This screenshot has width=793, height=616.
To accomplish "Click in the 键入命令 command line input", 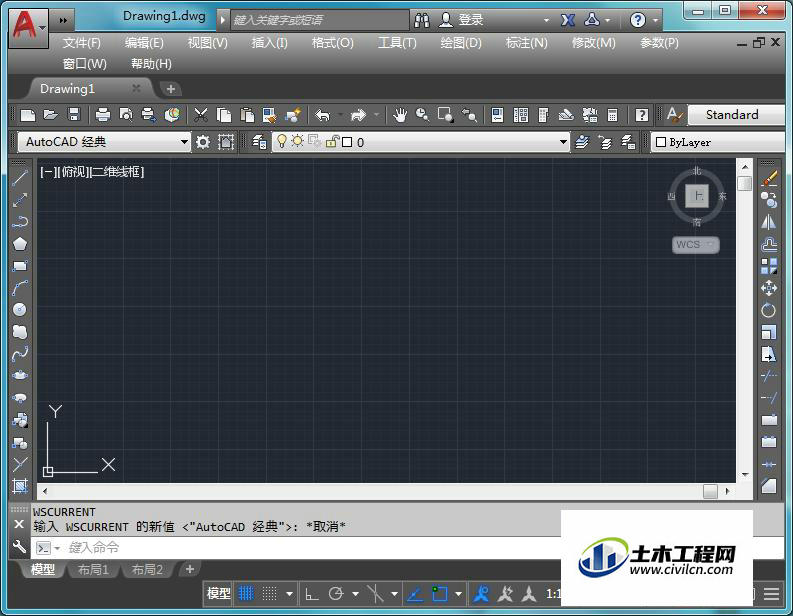I will point(314,548).
